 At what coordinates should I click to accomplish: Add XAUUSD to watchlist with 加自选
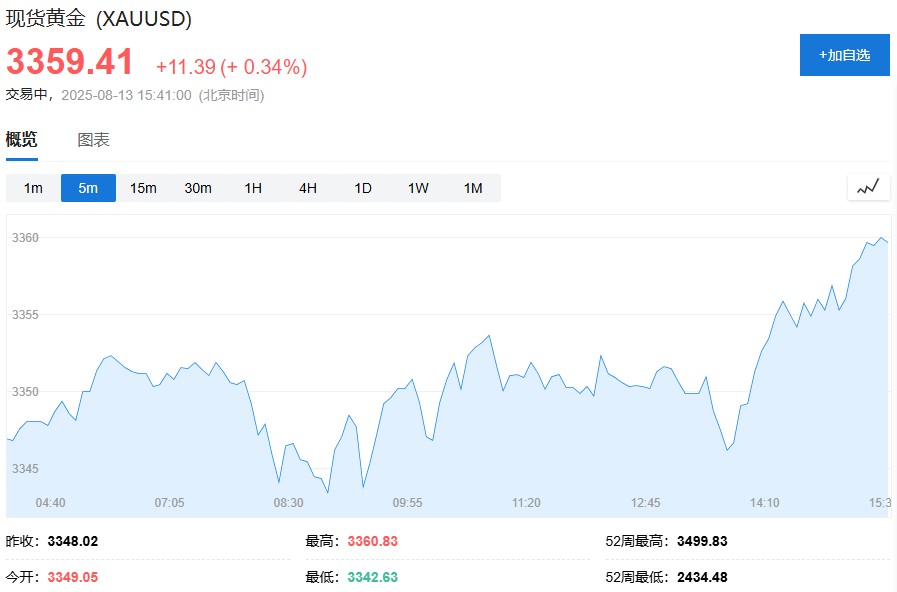(844, 55)
